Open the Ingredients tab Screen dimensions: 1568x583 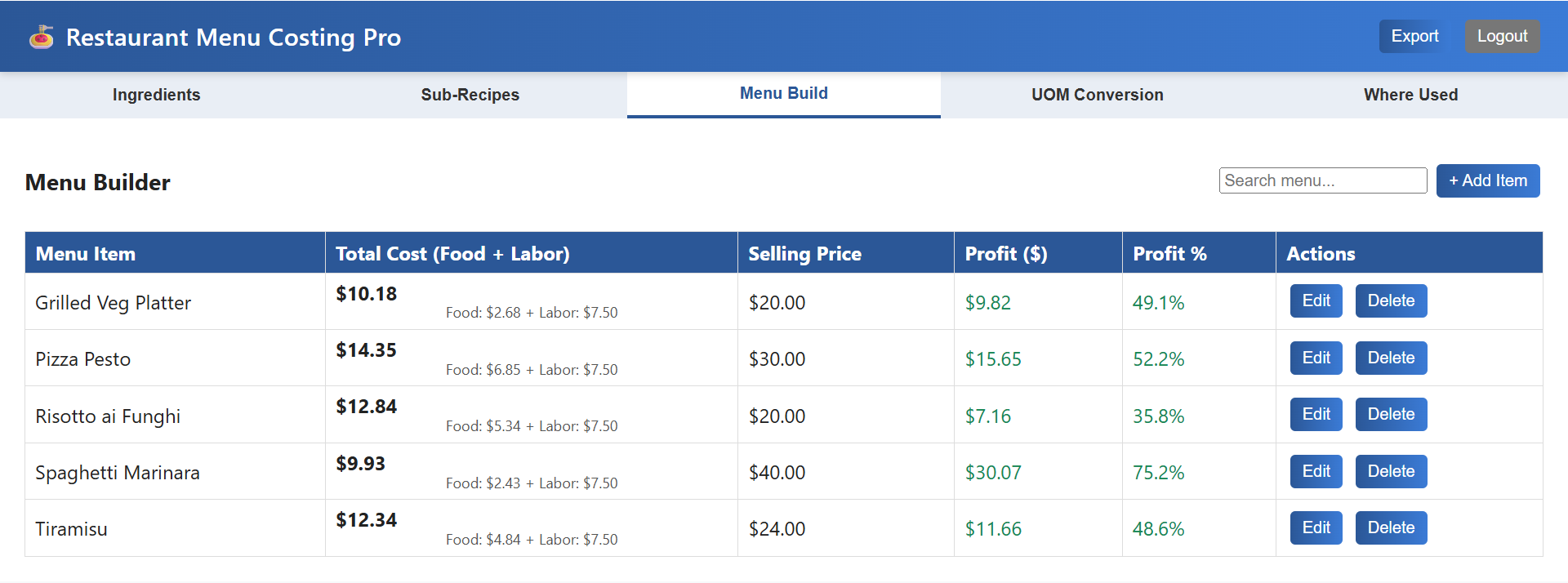(x=157, y=95)
